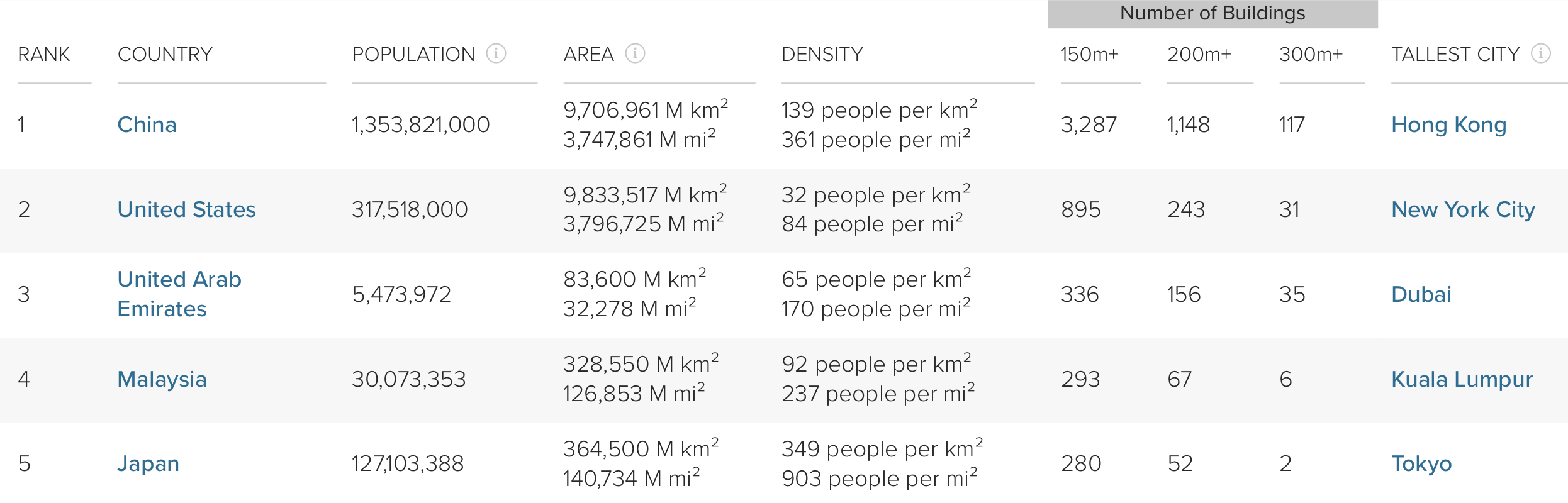1568x503 pixels.
Task: Click the info icon beside AREA header
Action: [635, 53]
